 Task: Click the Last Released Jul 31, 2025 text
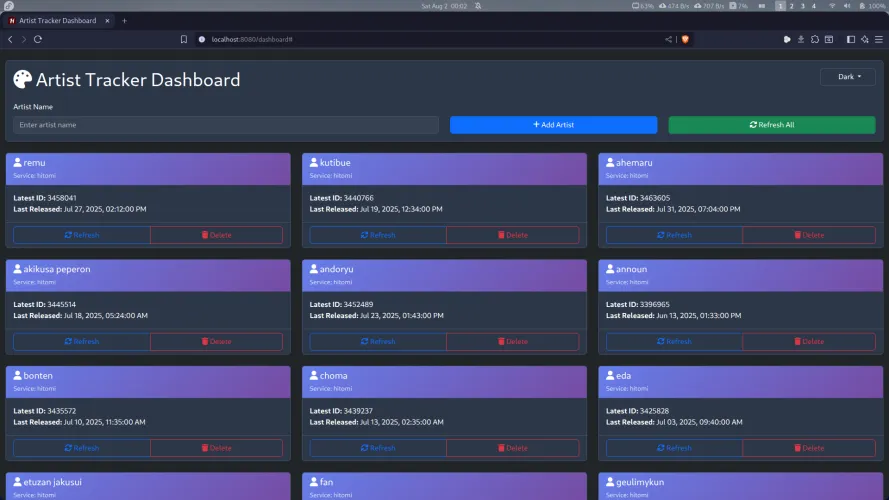coord(673,209)
